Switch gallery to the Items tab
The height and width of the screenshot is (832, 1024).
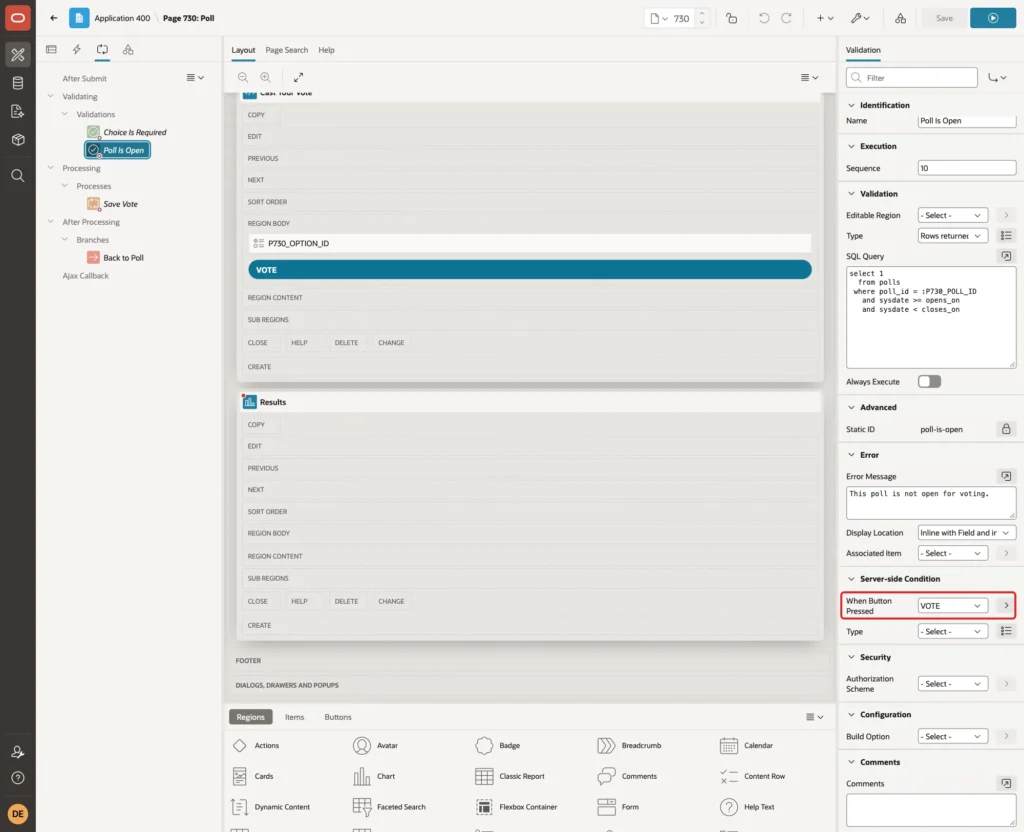point(295,717)
